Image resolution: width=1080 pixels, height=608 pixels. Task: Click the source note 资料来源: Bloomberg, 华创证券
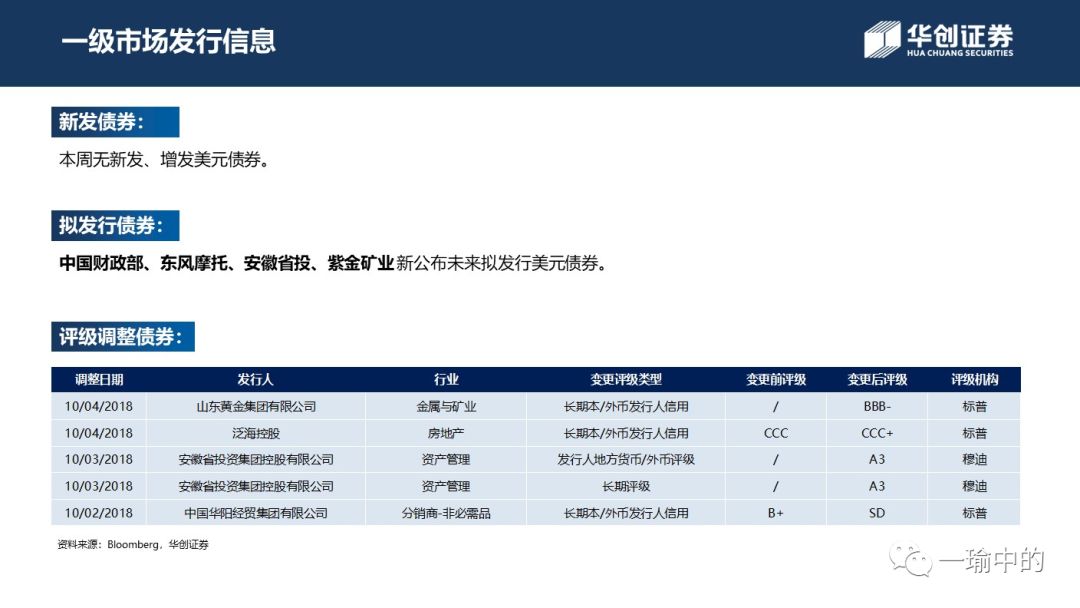coord(133,545)
